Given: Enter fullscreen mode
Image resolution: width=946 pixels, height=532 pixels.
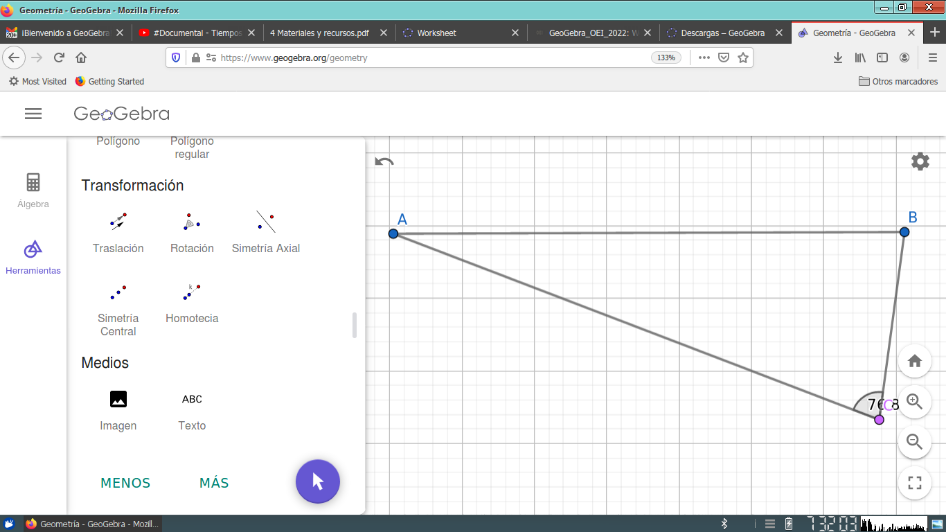Looking at the screenshot, I should point(915,483).
